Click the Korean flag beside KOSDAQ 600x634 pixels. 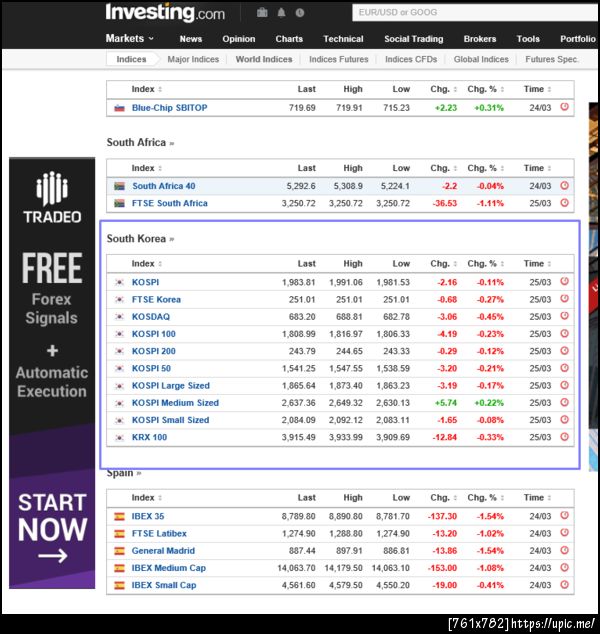point(119,316)
